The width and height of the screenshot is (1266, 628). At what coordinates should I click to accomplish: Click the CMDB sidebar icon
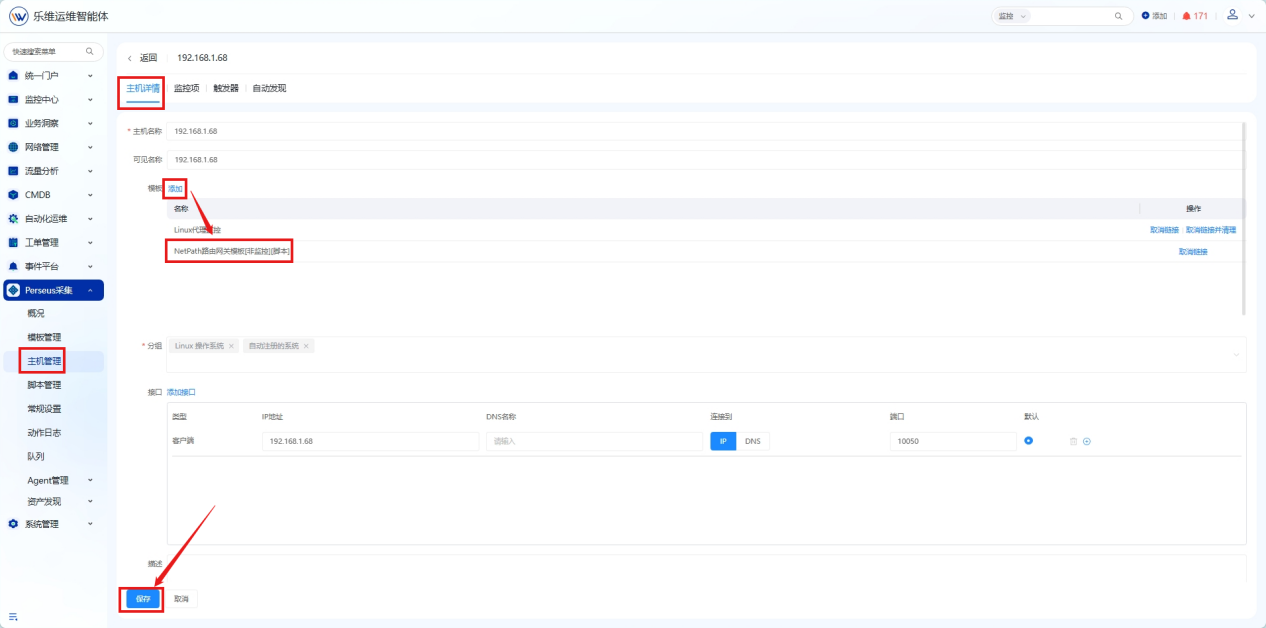click(13, 195)
